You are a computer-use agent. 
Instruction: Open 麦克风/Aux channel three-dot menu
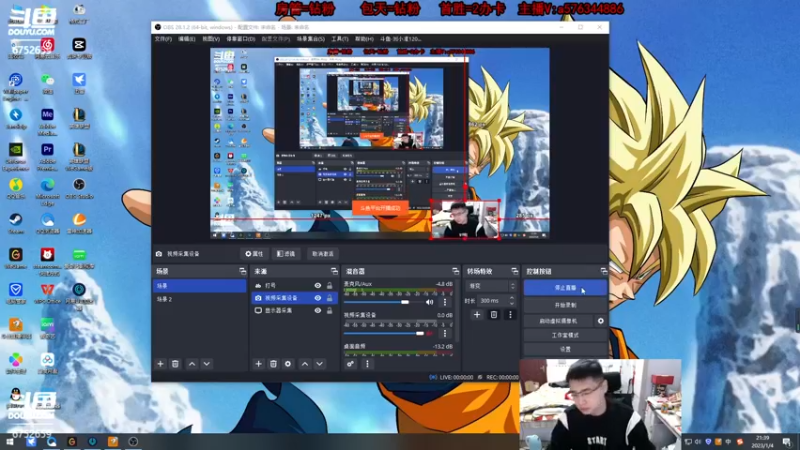(445, 302)
